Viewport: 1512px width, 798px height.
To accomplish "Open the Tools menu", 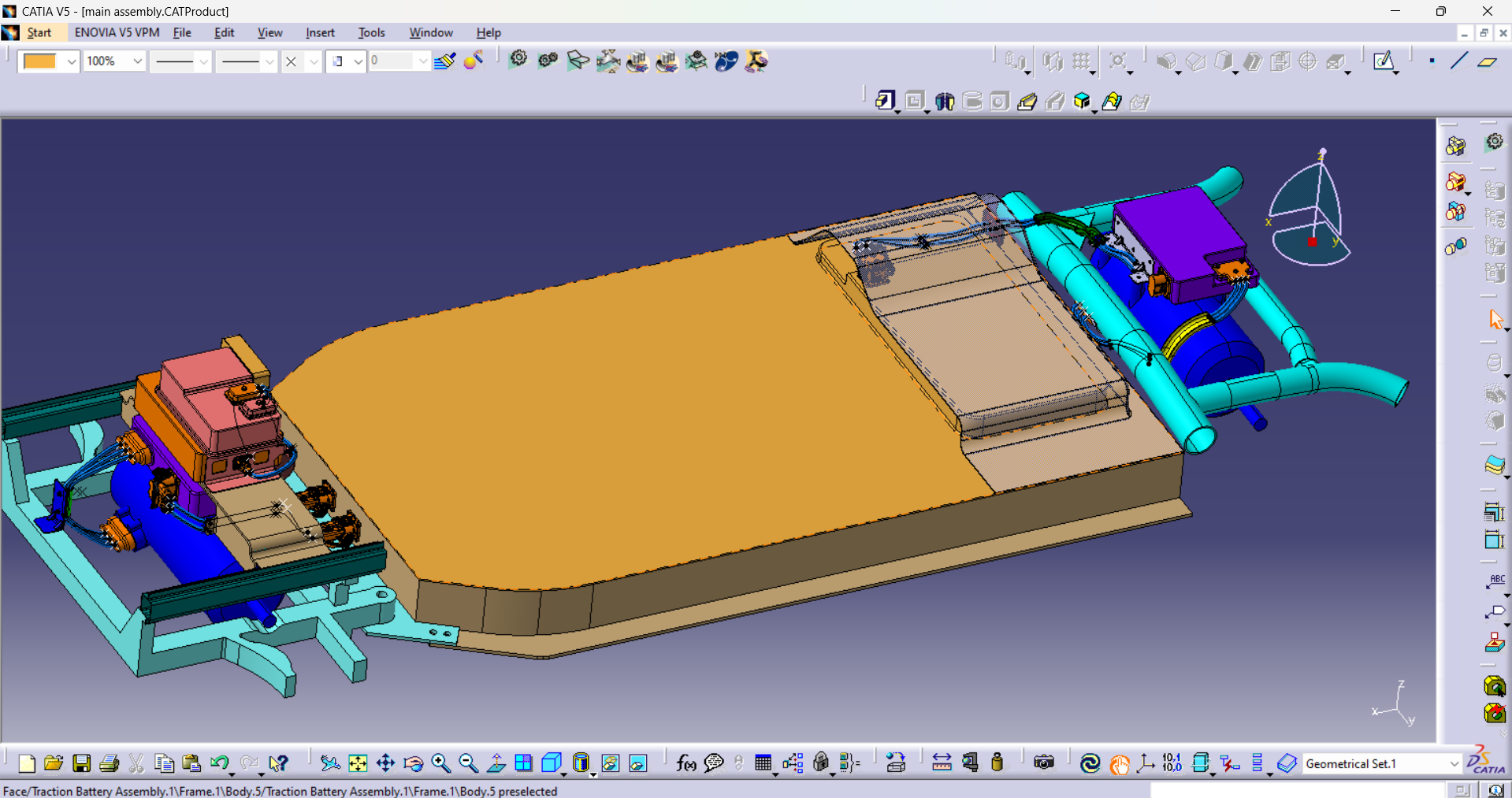I will pos(371,33).
